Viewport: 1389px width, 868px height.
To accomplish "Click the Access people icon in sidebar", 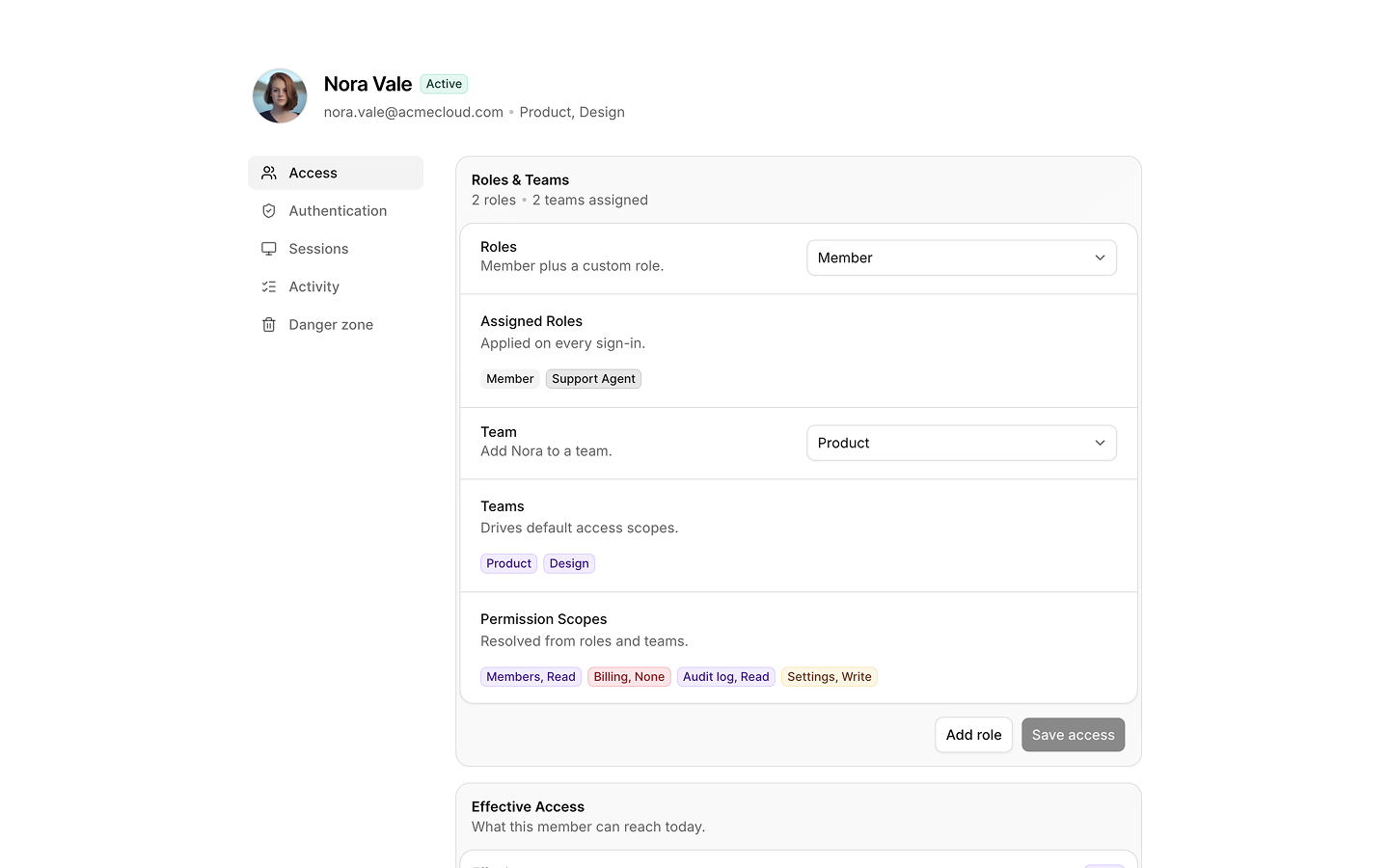I will (x=269, y=173).
